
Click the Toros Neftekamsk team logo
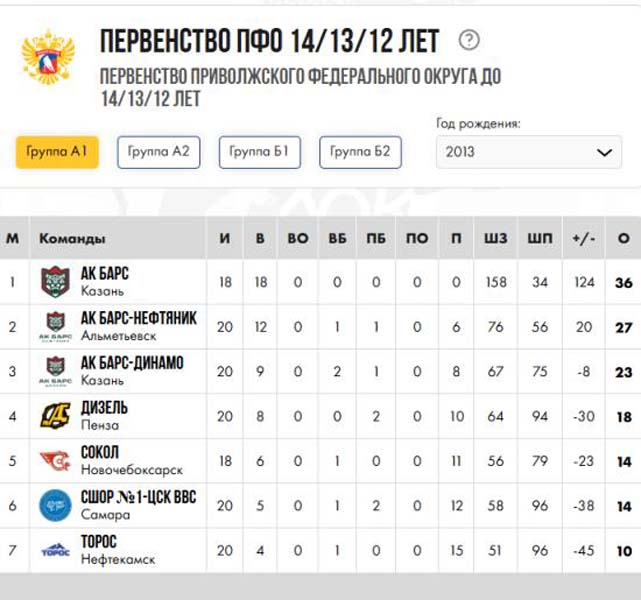(55, 549)
